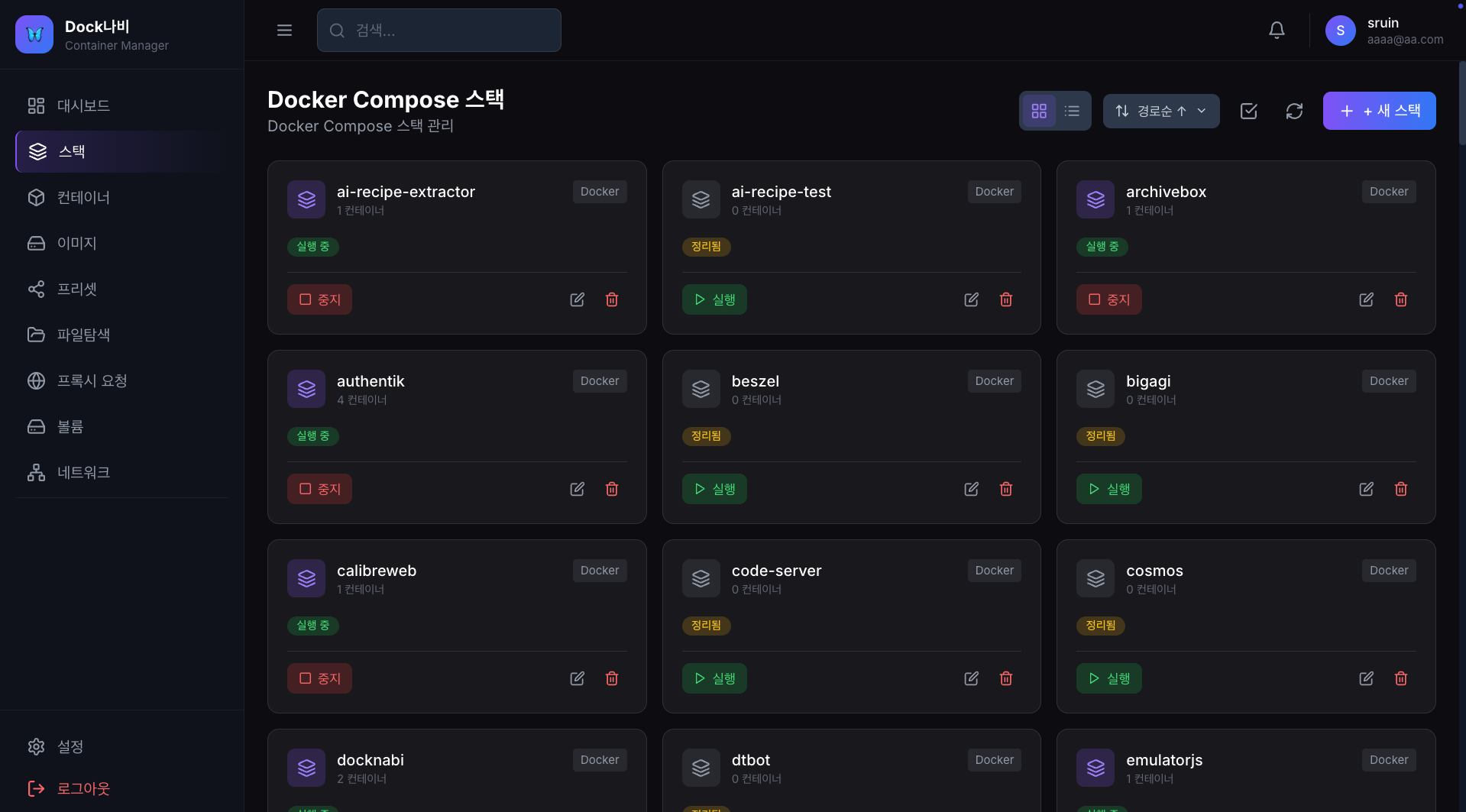Delete the beszel stack

pyautogui.click(x=1006, y=489)
